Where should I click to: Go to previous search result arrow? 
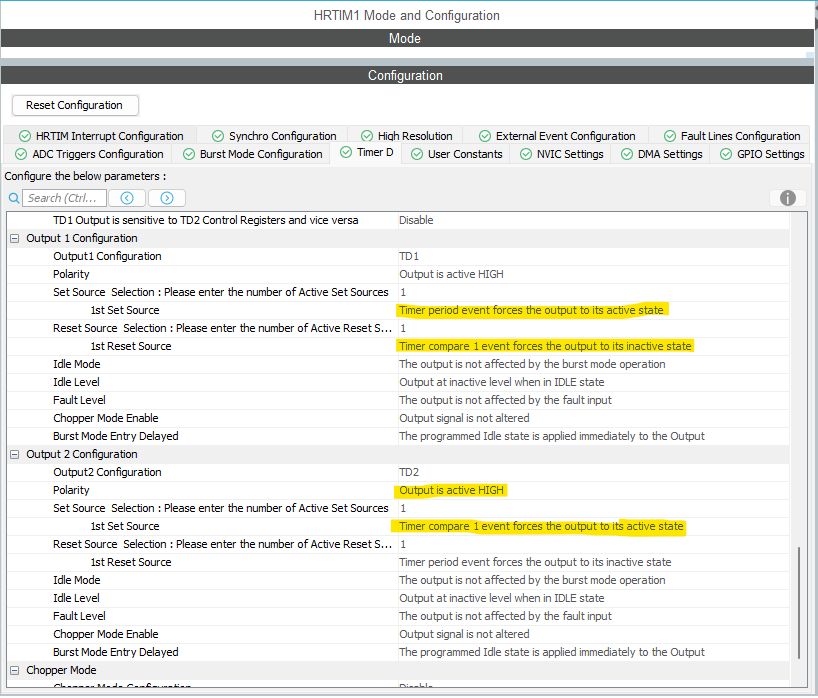[x=127, y=198]
